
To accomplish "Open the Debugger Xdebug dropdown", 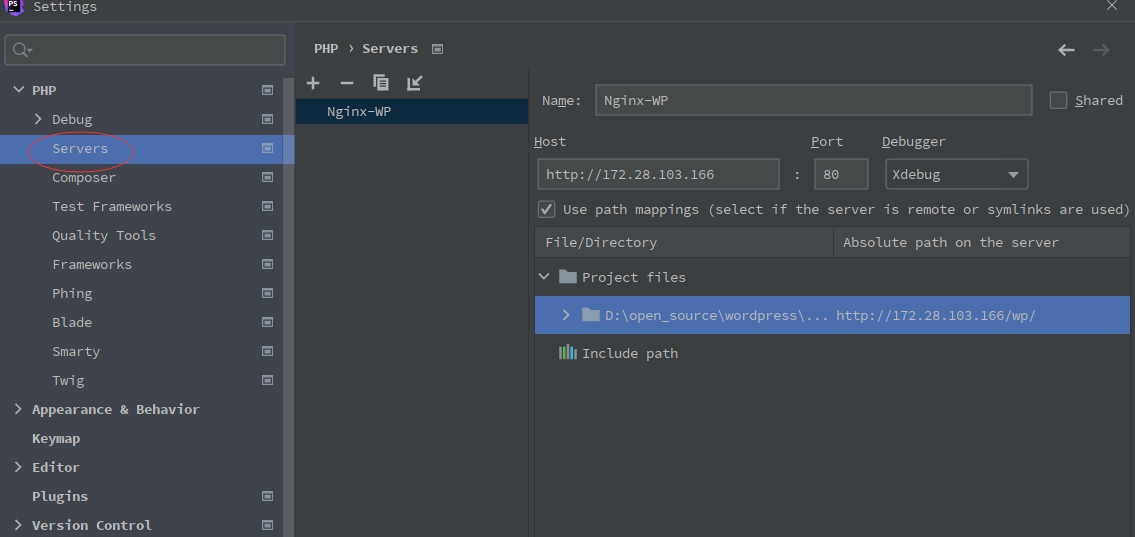I will (x=955, y=174).
